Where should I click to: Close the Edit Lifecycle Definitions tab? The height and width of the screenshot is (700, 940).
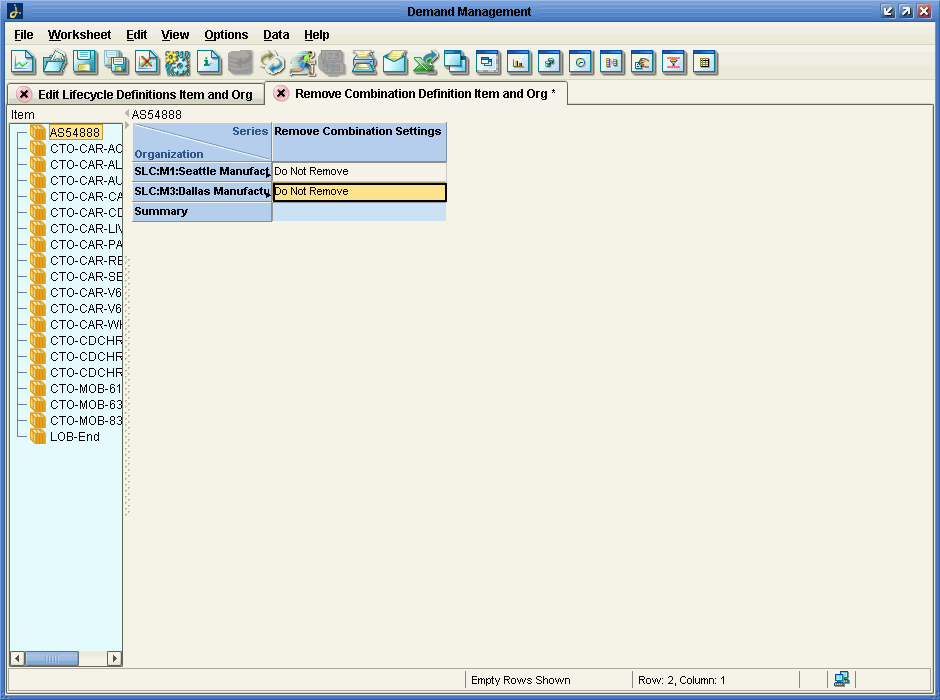point(24,94)
